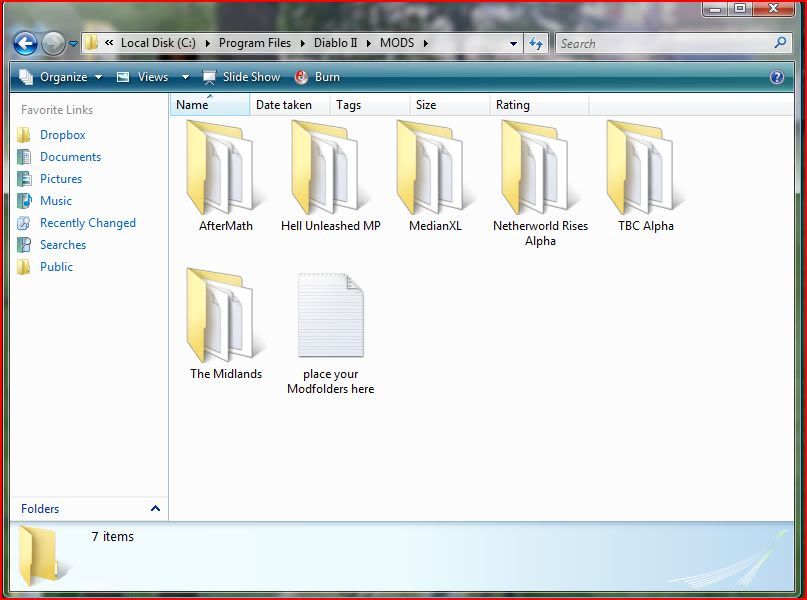
Task: Expand the arrow after MODS
Action: pos(426,43)
